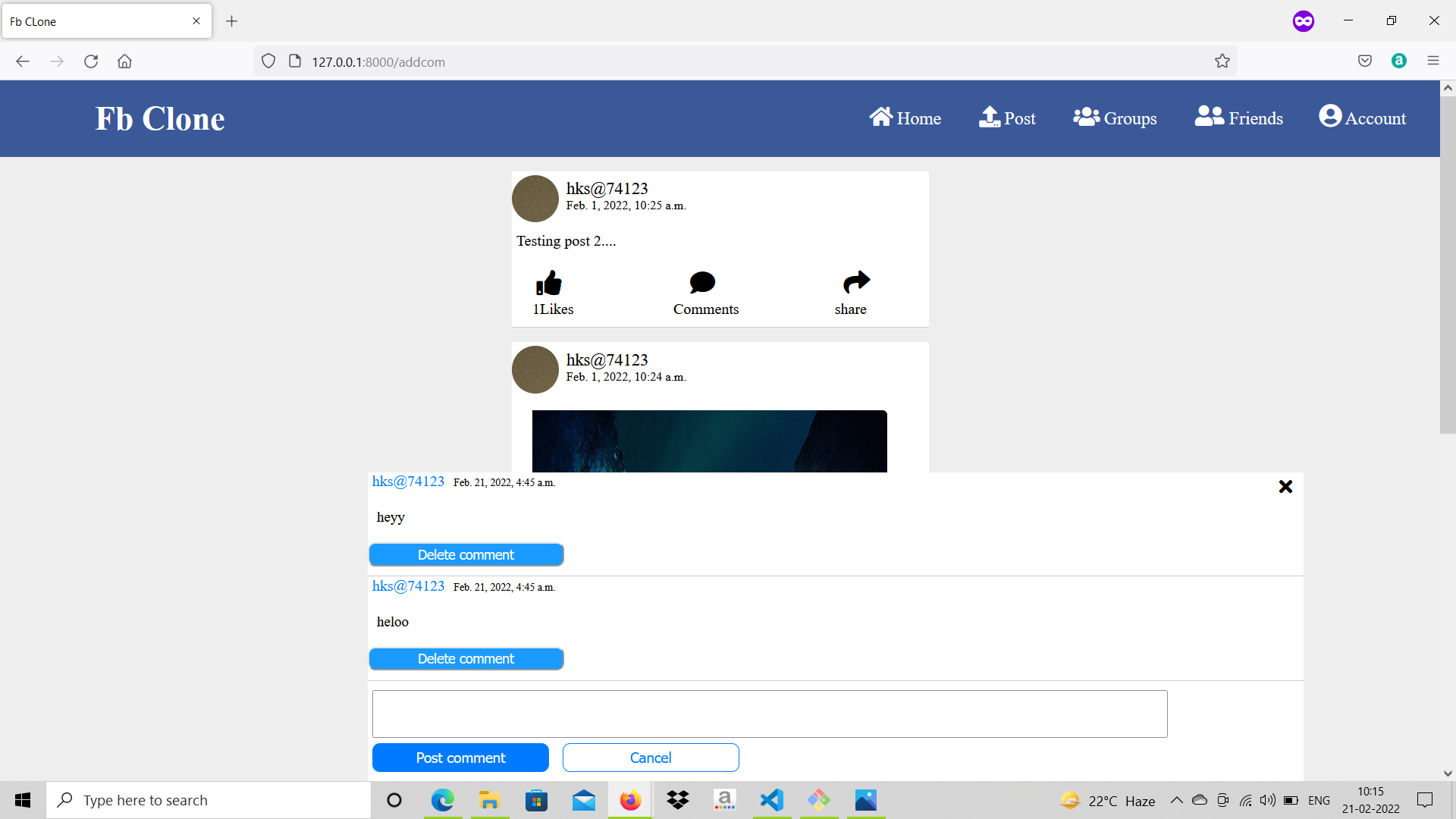Open comments via speech bubble icon
The image size is (1456, 819).
[702, 283]
